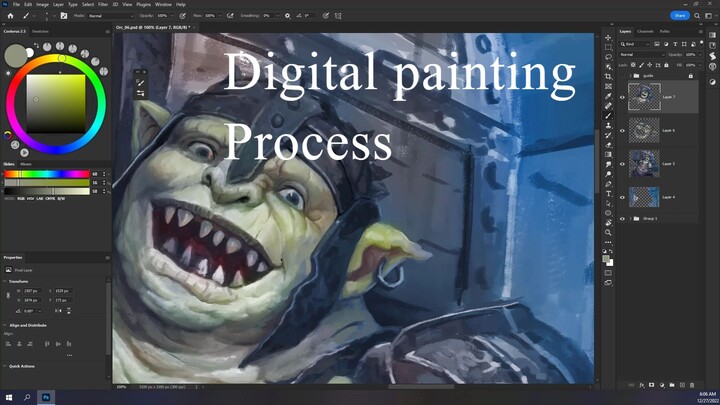
Task: Collapse the Transform section
Action: click(x=5, y=281)
